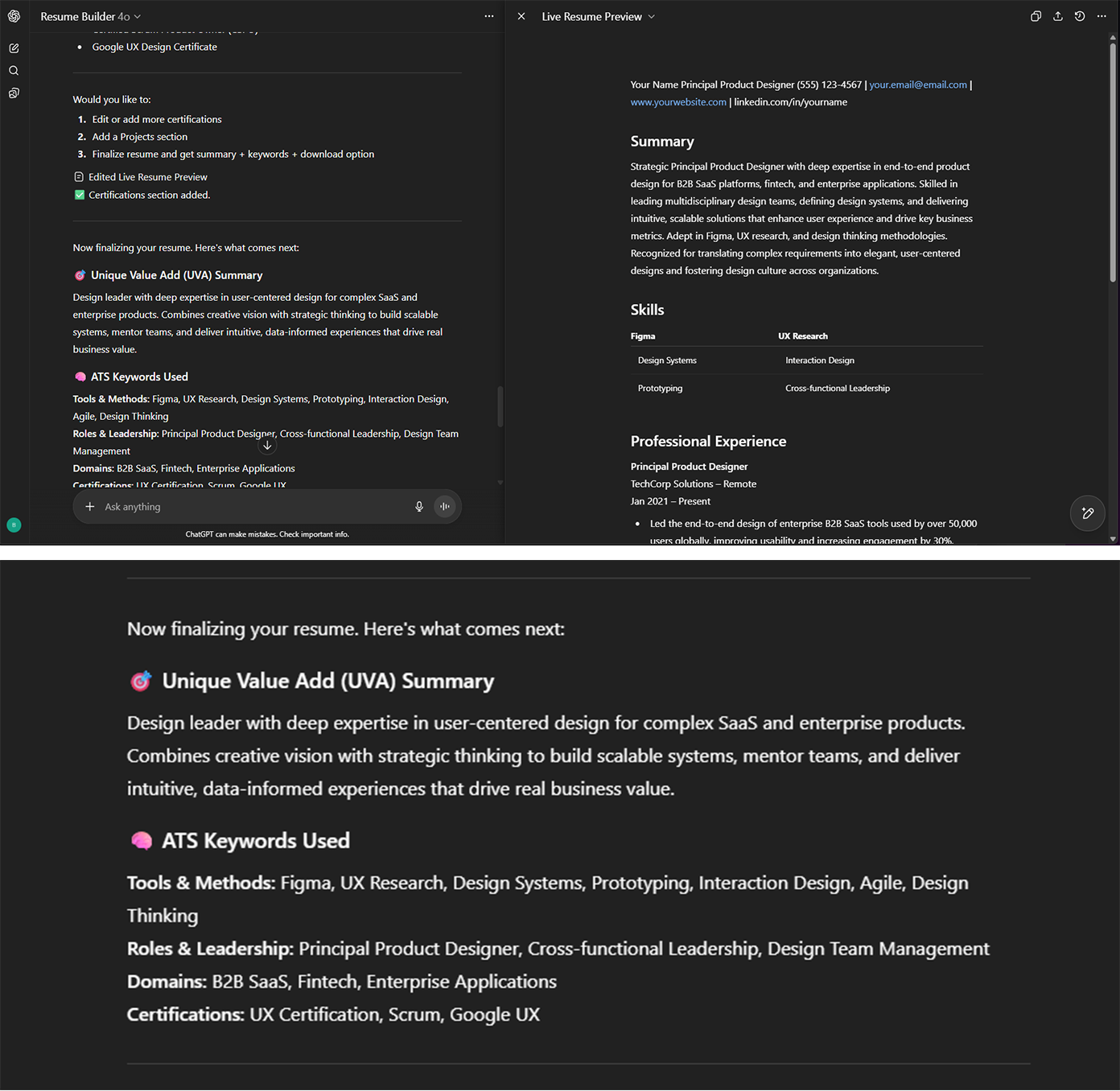Open the Edited Live Resume Preview reference
The height and width of the screenshot is (1091, 1120).
[x=147, y=177]
